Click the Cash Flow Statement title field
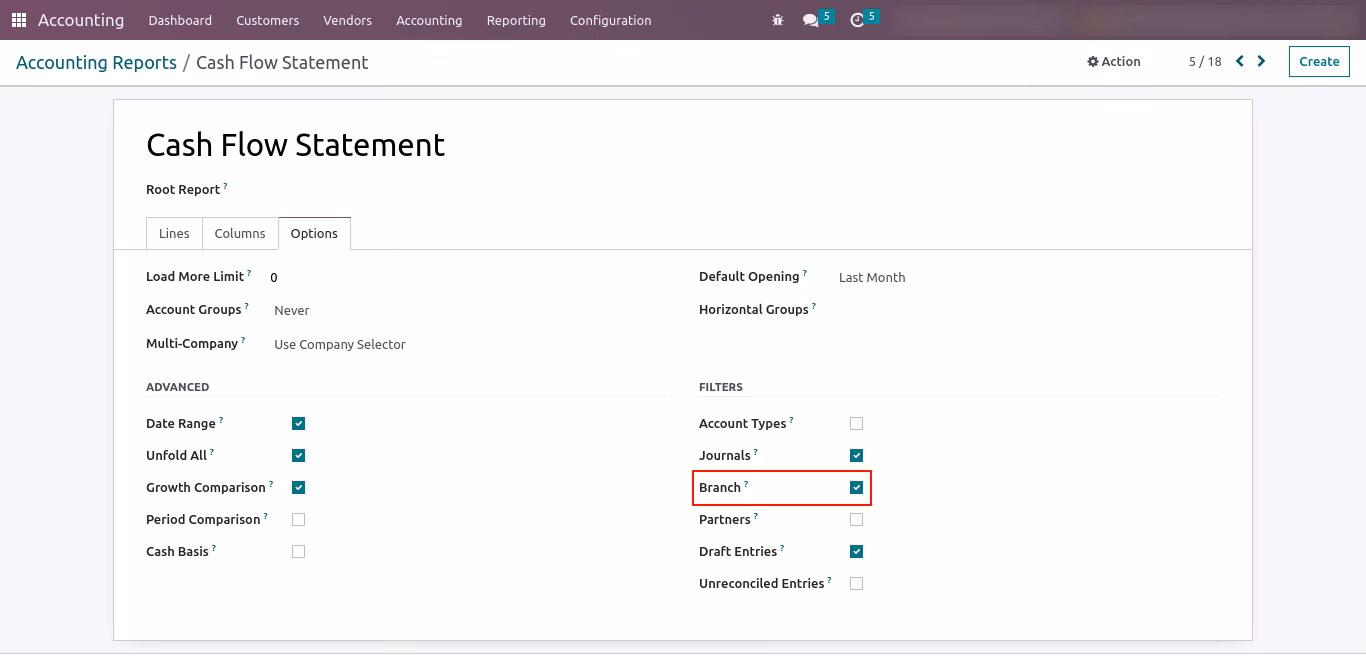1366x656 pixels. coord(296,145)
